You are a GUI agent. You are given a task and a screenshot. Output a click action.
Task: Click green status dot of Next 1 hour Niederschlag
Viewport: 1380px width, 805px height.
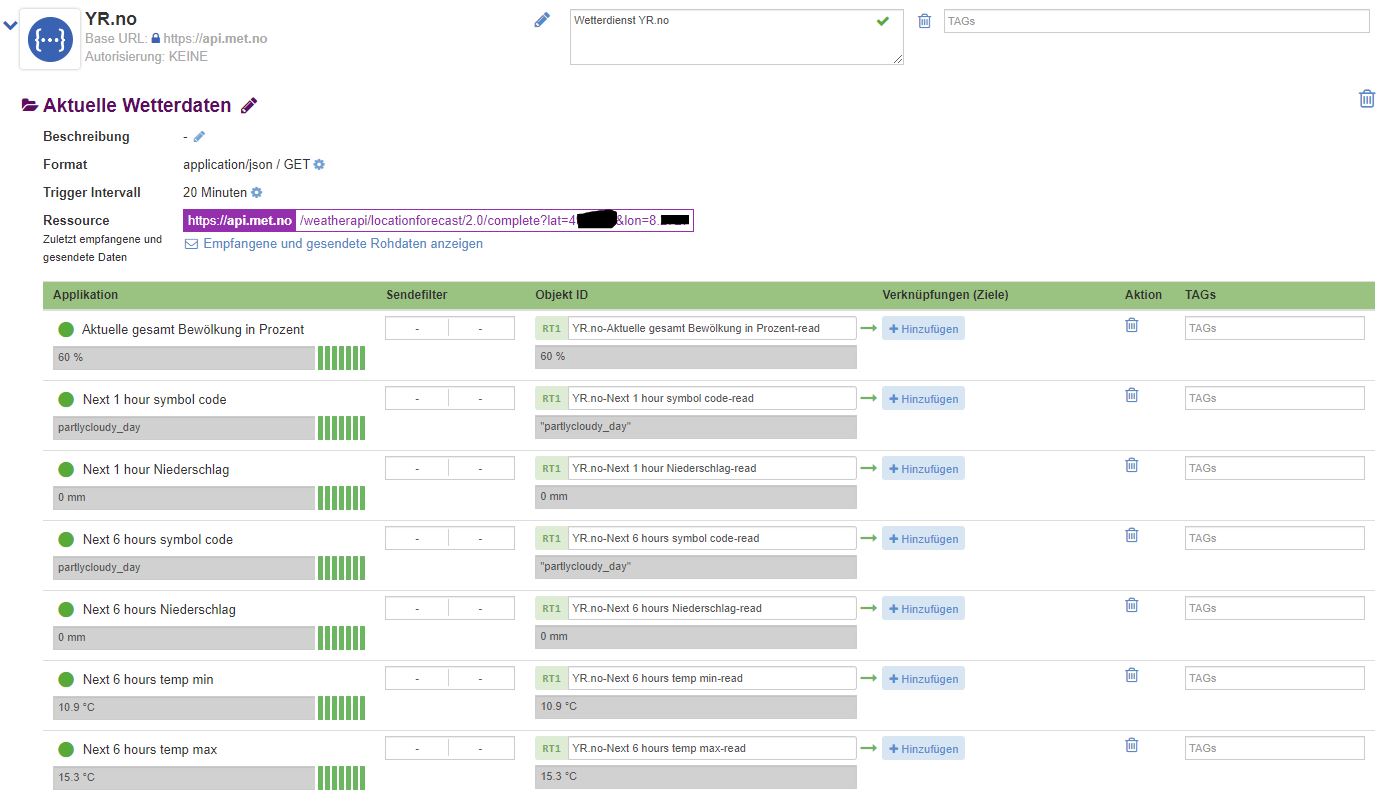tap(66, 469)
